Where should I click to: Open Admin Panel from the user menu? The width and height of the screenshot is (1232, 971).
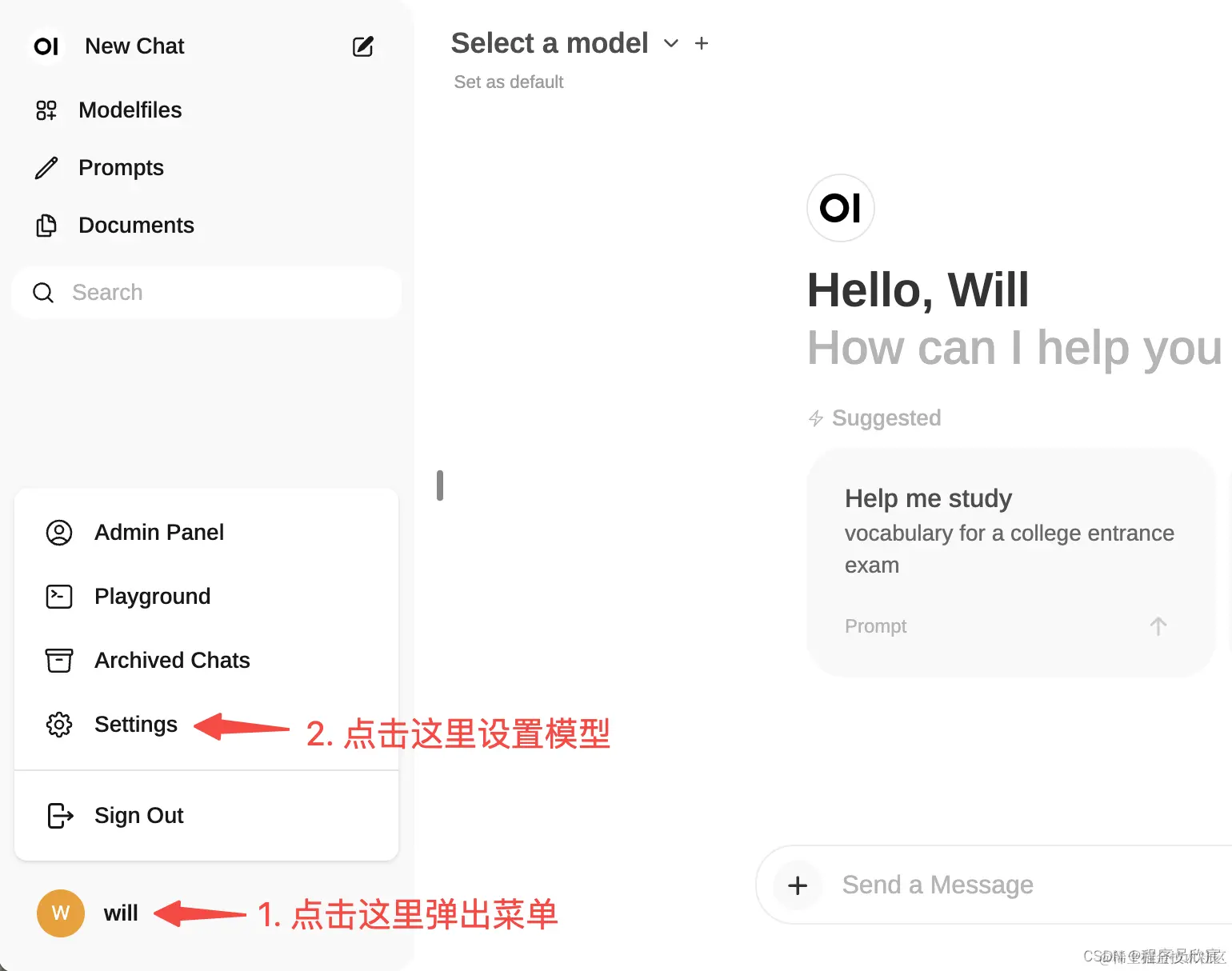(x=206, y=533)
